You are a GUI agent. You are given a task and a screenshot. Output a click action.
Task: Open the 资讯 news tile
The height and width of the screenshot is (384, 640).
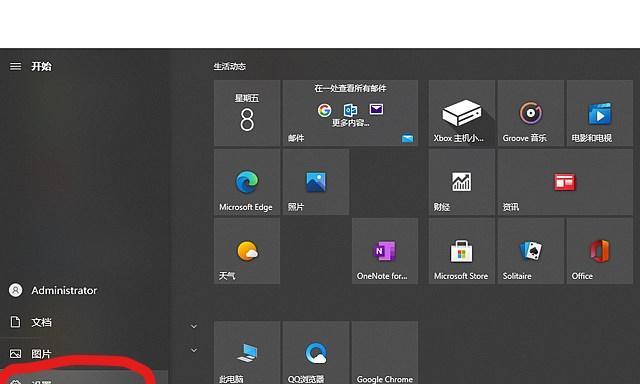[565, 182]
